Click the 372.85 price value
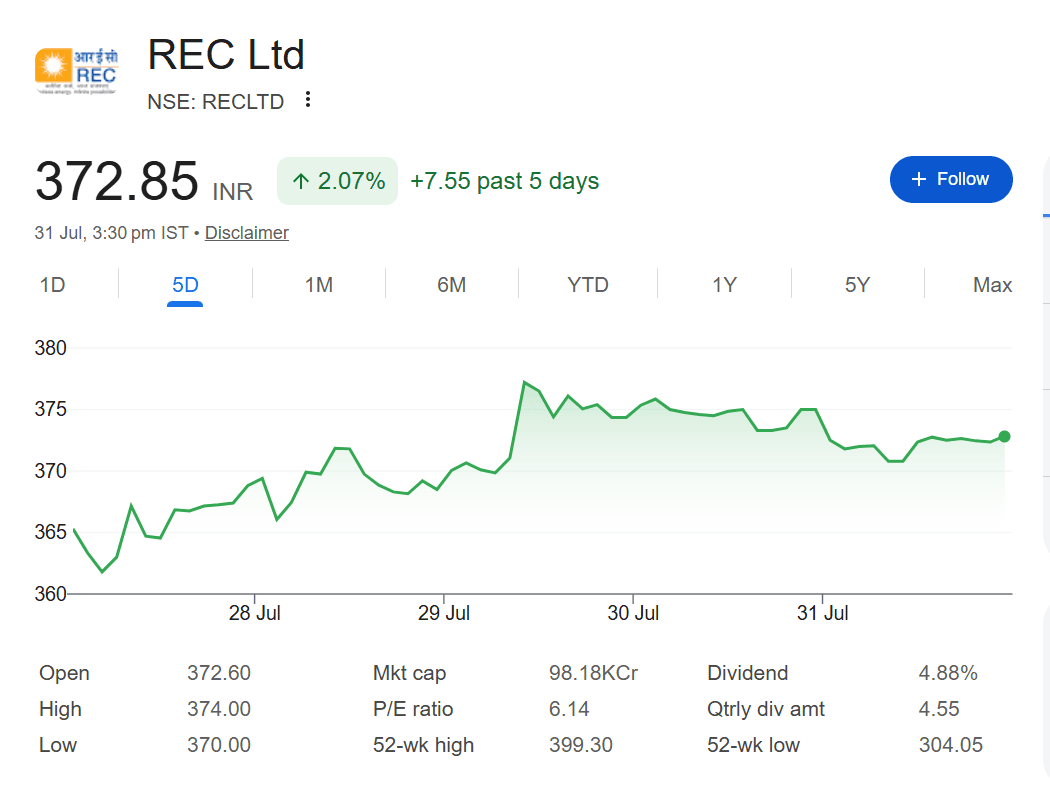 coord(117,181)
